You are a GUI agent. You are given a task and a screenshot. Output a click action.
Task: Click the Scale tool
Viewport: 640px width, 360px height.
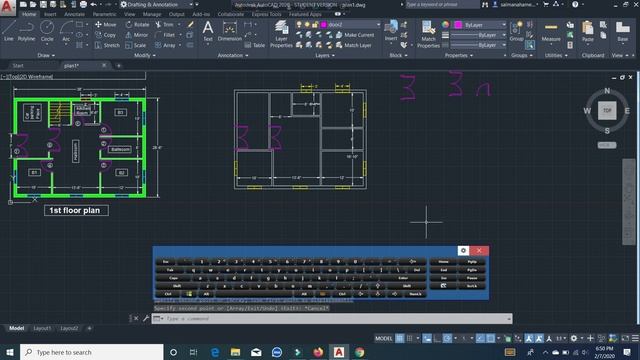136,45
